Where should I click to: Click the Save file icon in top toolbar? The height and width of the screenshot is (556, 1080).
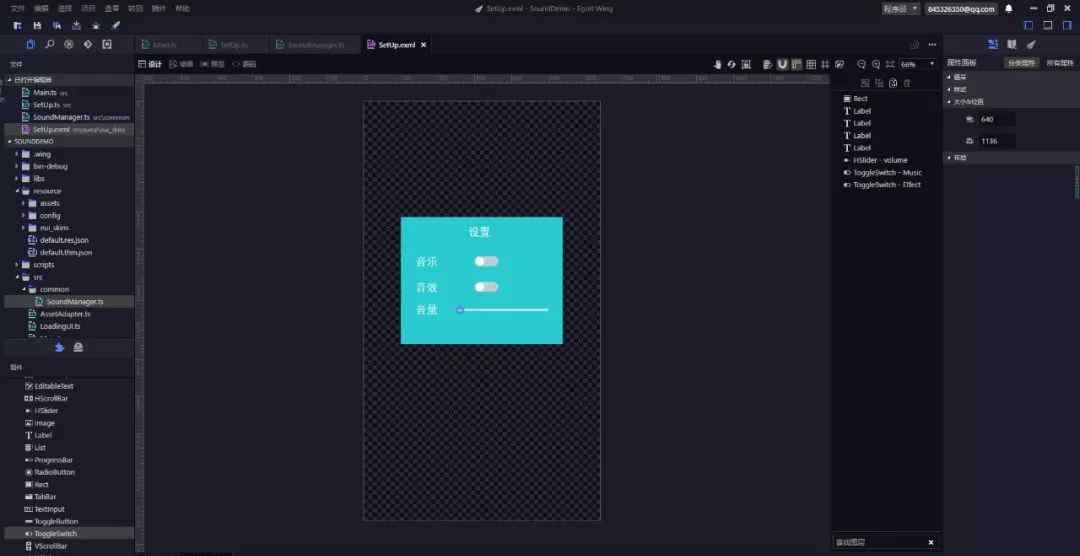coord(37,25)
